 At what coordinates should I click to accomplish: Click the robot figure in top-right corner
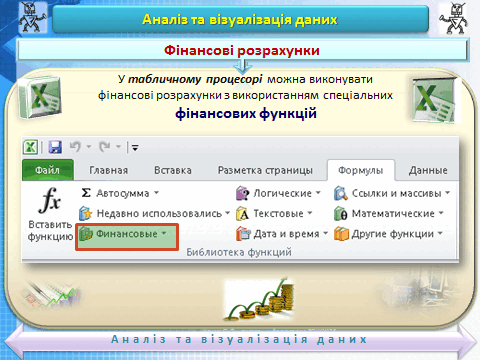454,18
